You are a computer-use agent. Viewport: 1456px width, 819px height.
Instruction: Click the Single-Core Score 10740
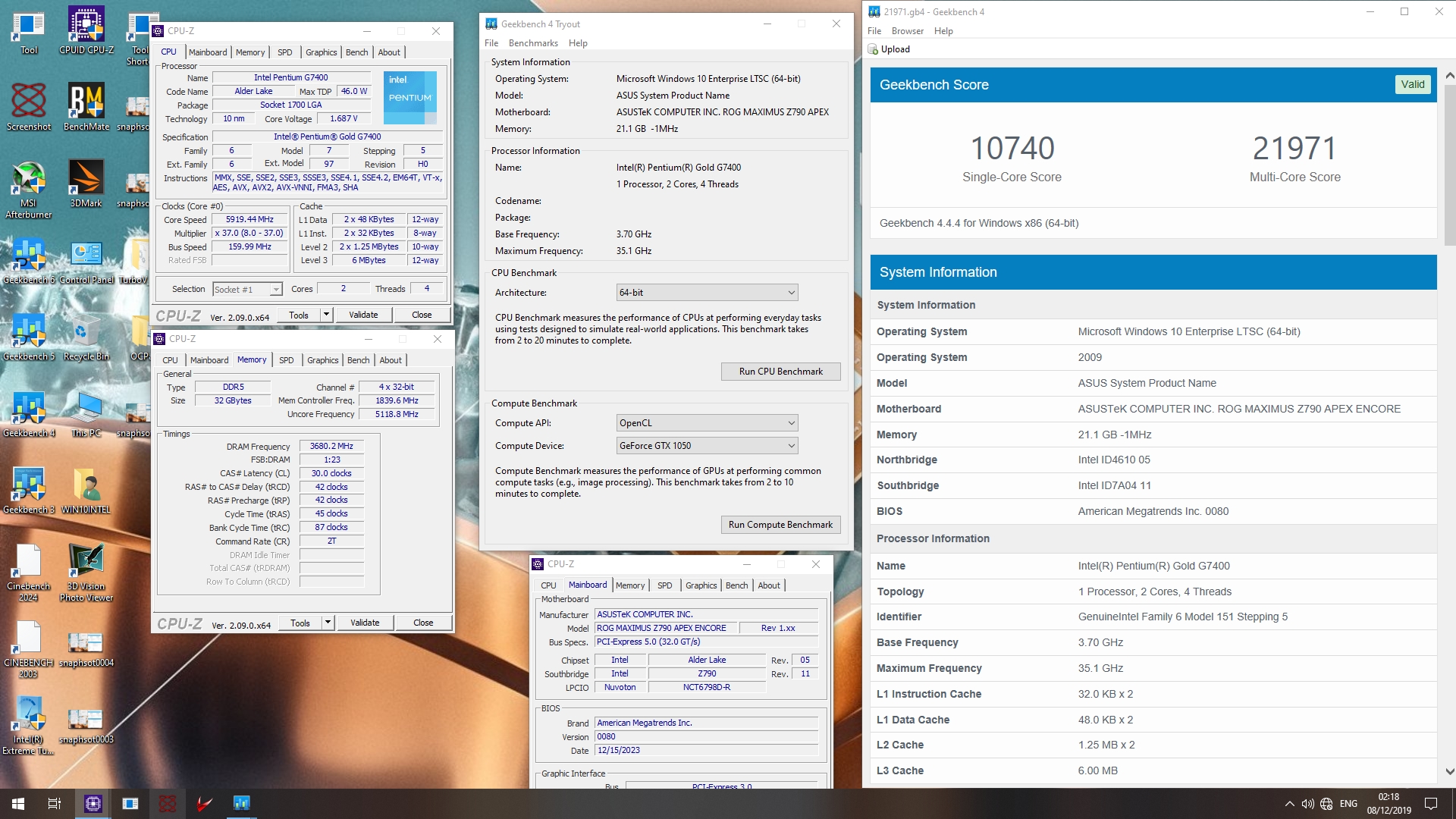[1012, 149]
